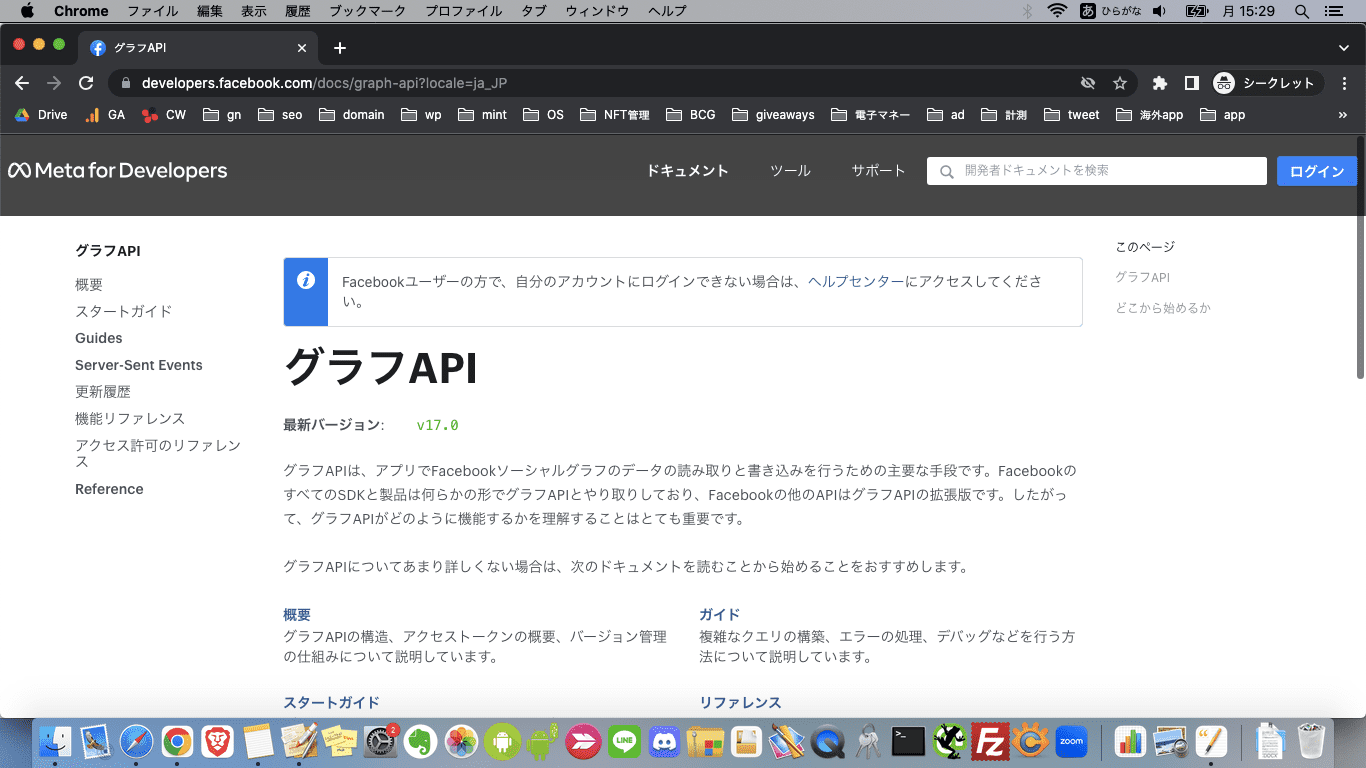Click the developer docs search field
The image size is (1366, 768).
[1097, 171]
